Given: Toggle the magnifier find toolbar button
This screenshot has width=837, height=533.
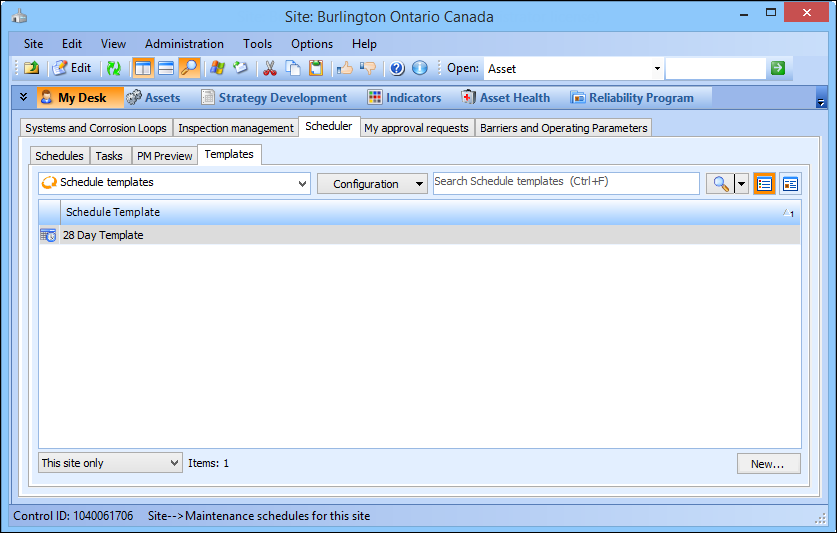Looking at the screenshot, I should coord(189,69).
